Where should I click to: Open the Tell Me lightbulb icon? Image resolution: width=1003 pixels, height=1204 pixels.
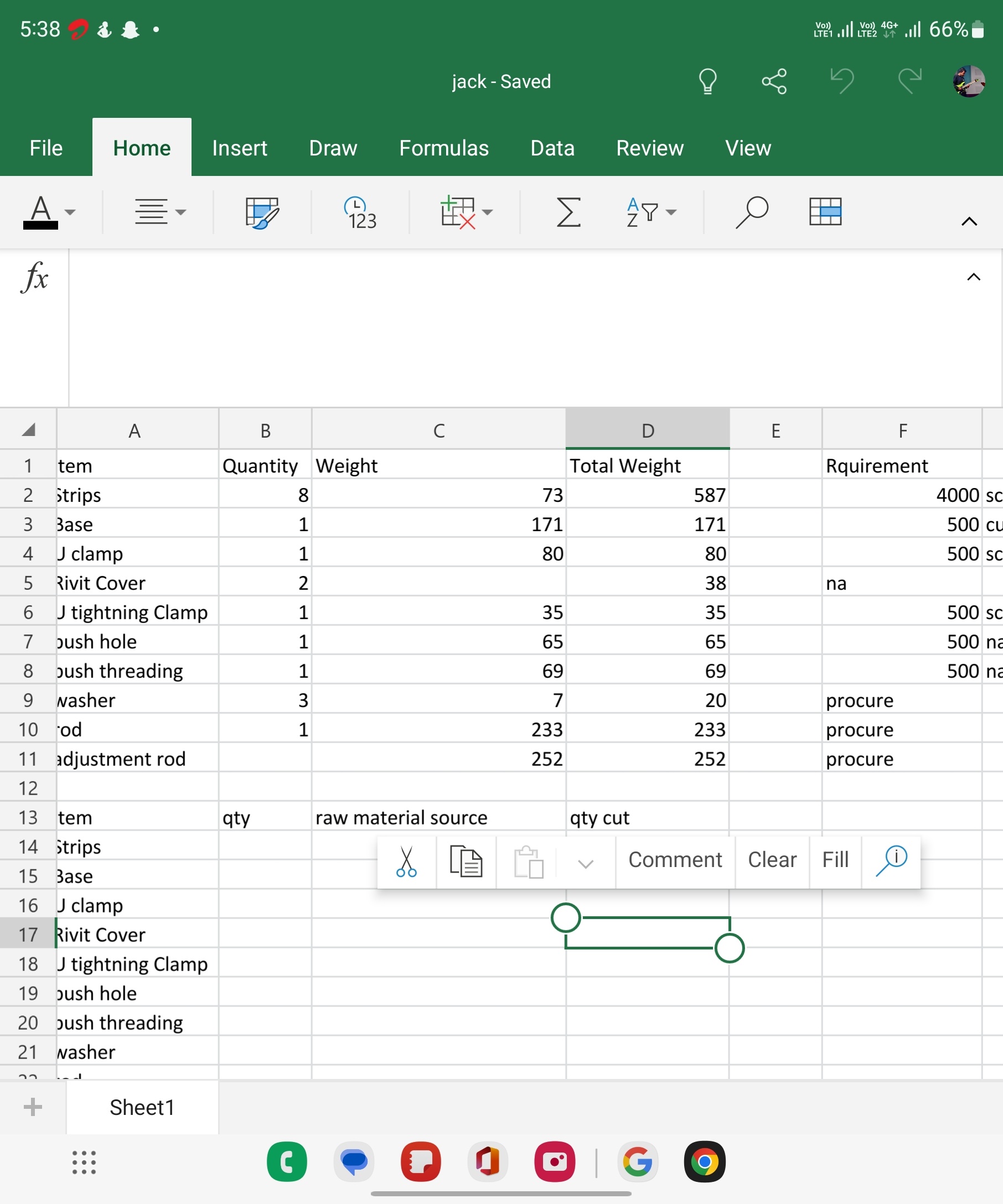pyautogui.click(x=707, y=81)
